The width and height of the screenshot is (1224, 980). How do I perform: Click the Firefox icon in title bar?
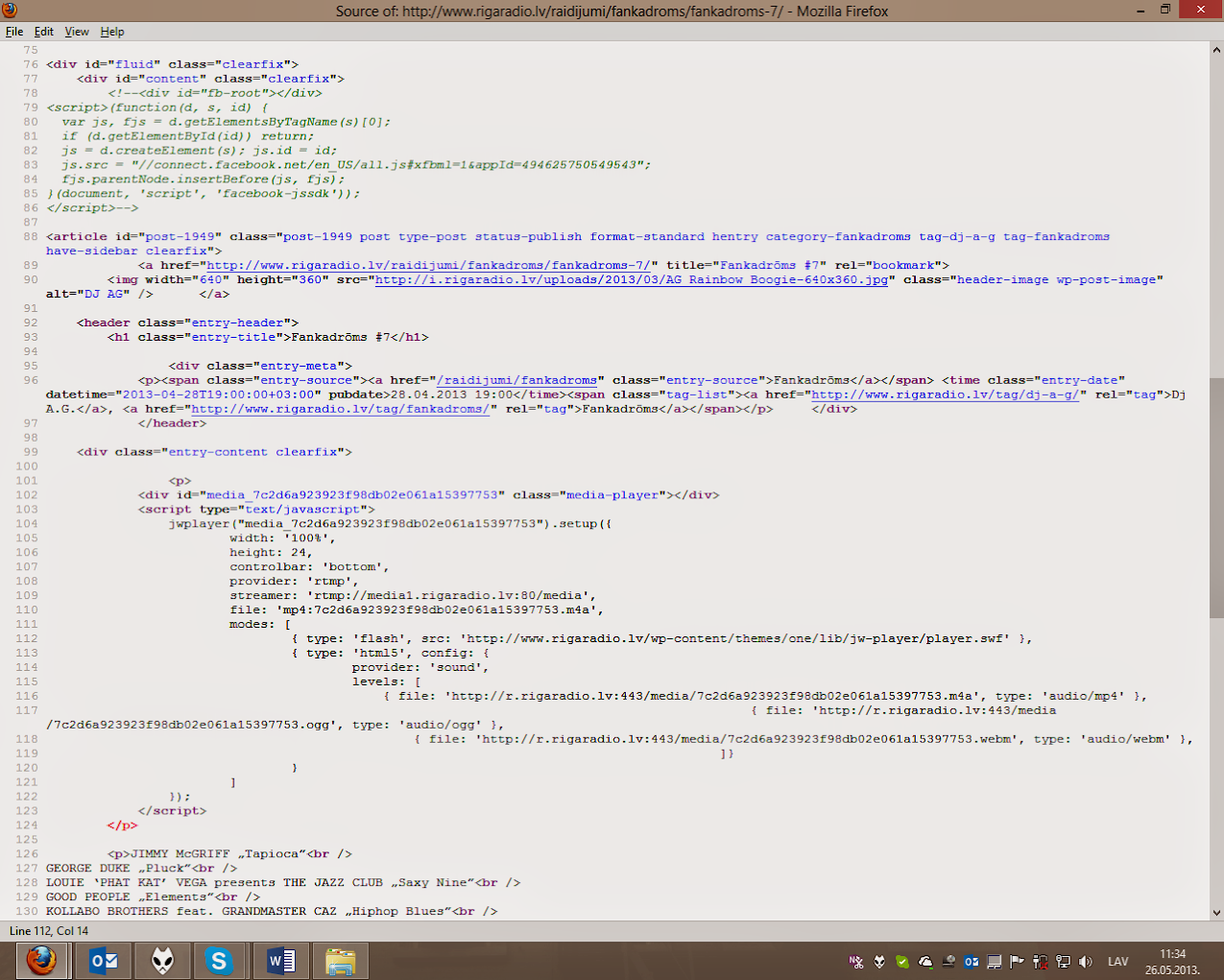pyautogui.click(x=10, y=10)
